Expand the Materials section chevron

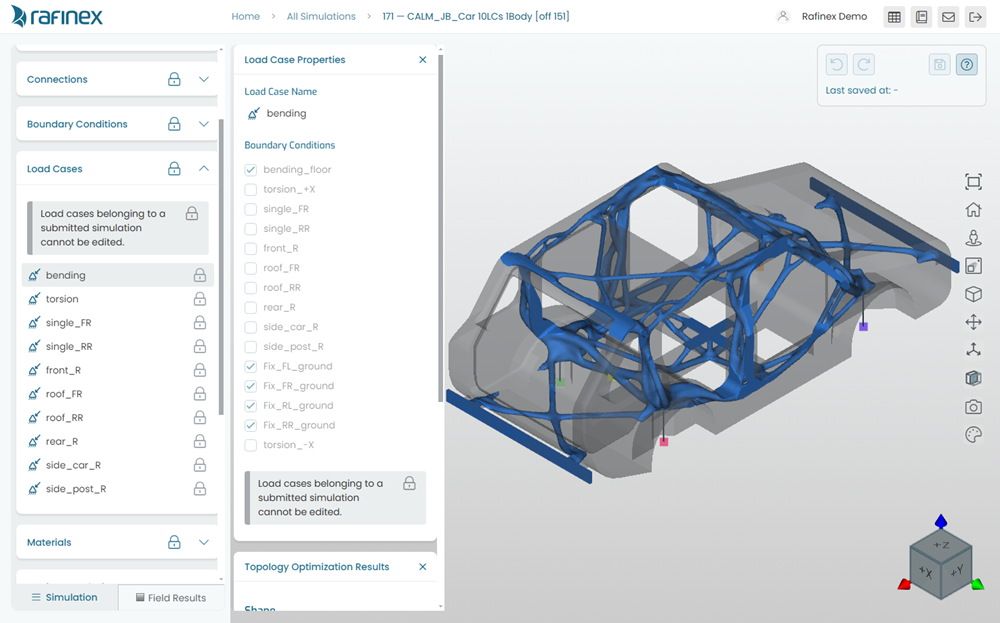pos(203,542)
